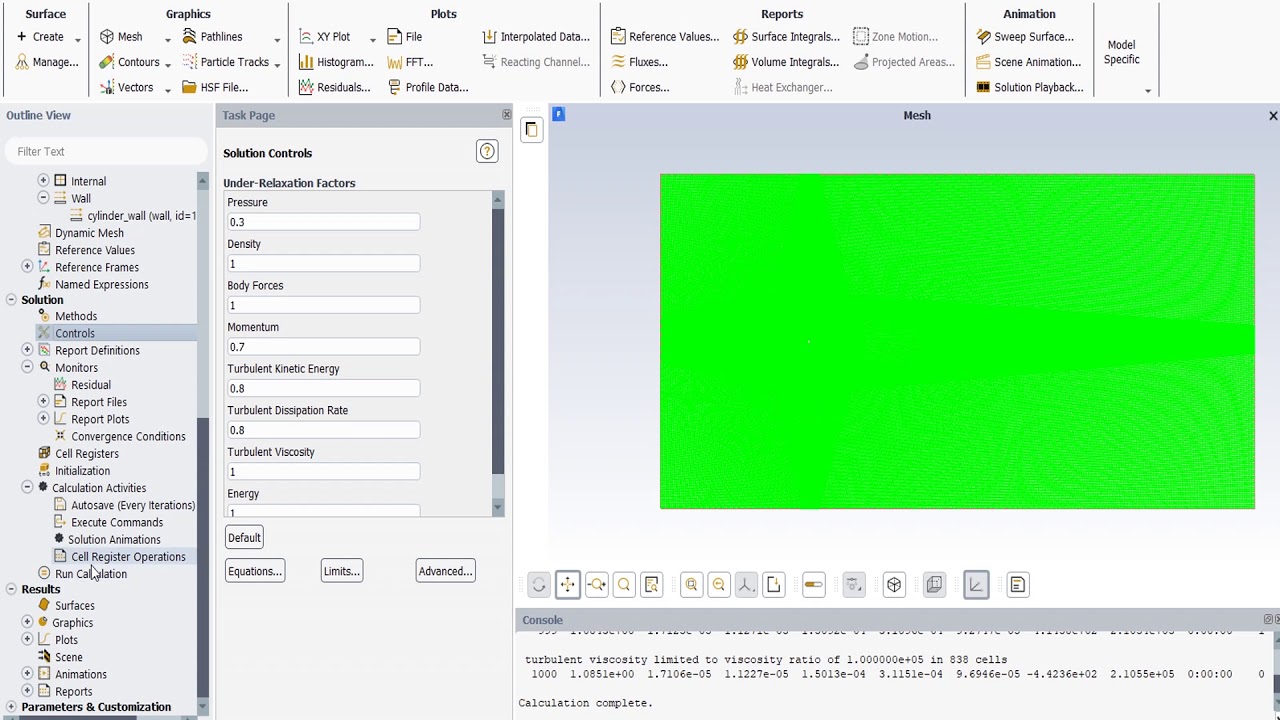
Task: Open the Contours dropdown arrow
Action: click(x=167, y=64)
